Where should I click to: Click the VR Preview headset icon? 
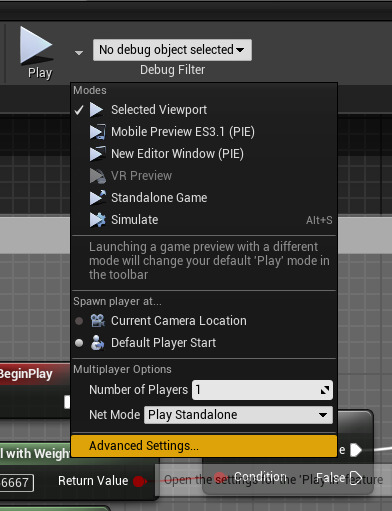click(x=98, y=176)
